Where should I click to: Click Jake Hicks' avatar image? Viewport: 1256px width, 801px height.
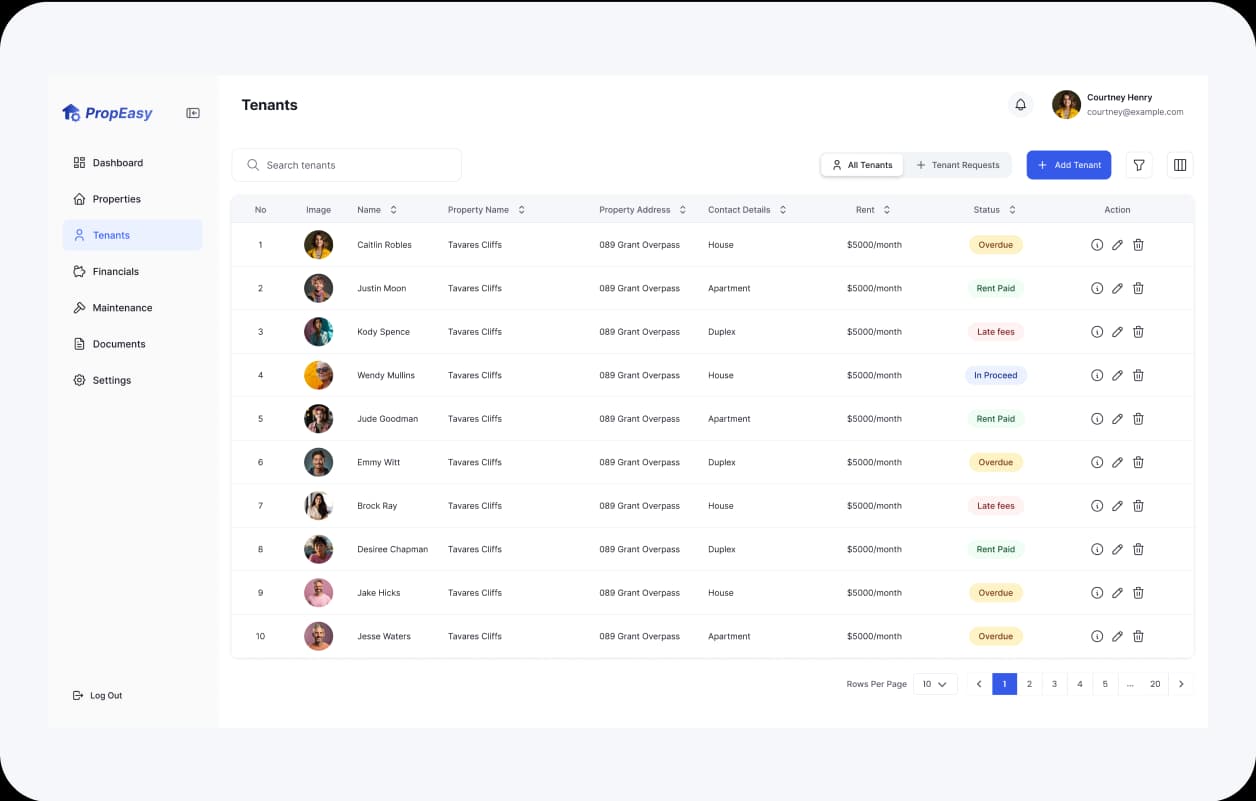pos(318,593)
